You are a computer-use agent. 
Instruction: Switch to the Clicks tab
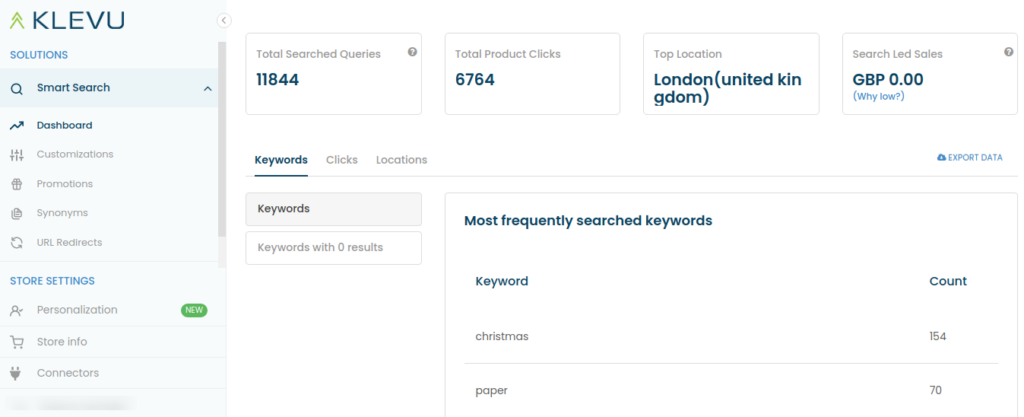[341, 160]
